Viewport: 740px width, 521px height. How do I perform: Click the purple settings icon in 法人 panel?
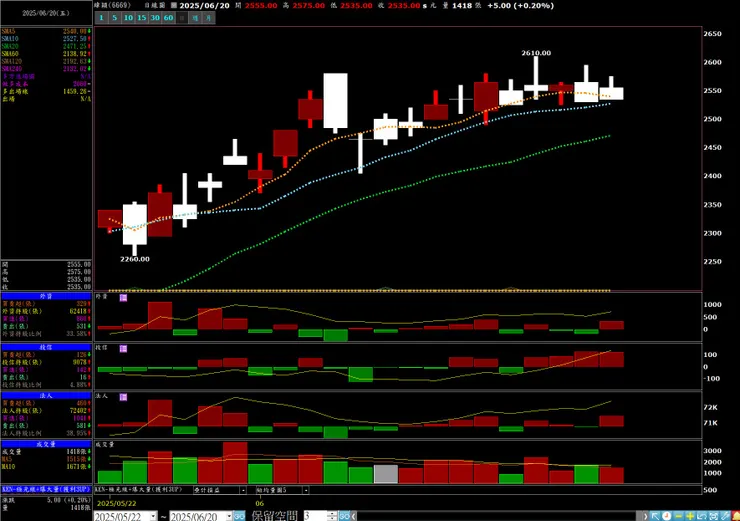pos(123,397)
